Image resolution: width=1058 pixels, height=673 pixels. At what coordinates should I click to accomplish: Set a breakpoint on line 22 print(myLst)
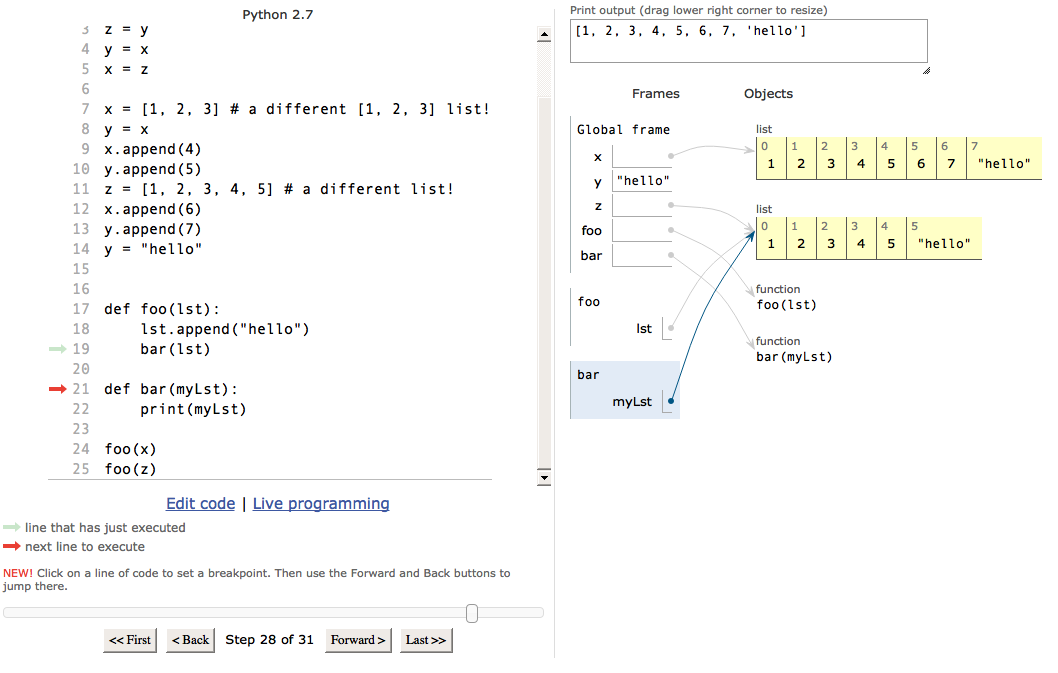click(193, 409)
